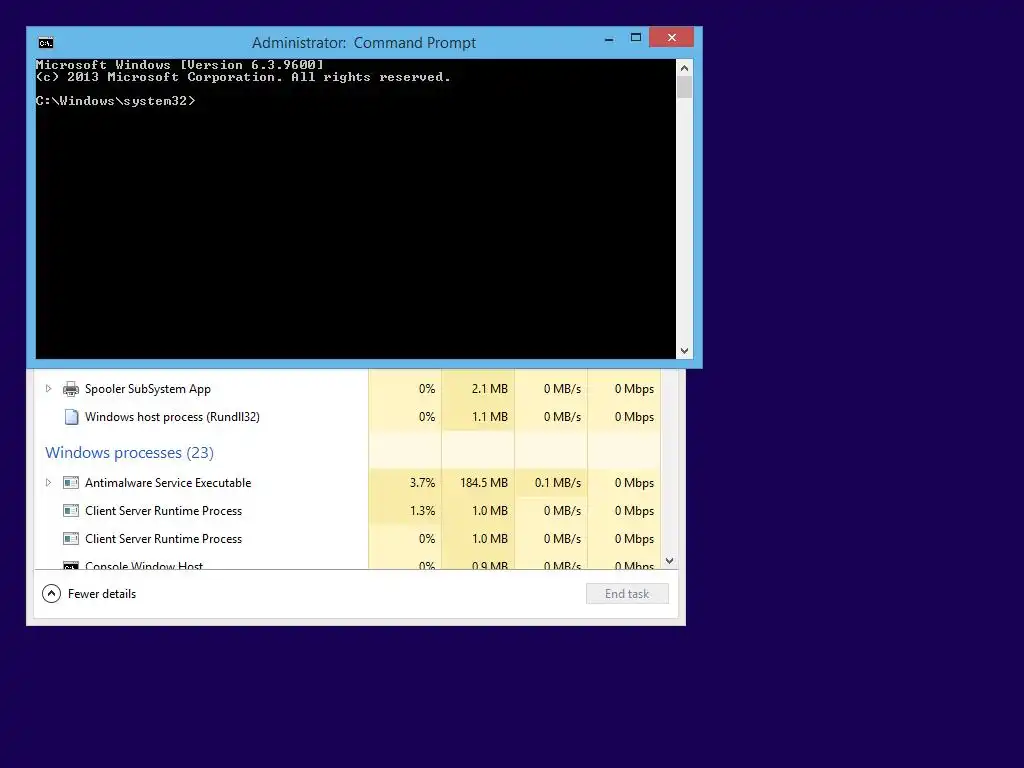1024x768 pixels.
Task: Click the Console Window Host icon
Action: point(71,565)
